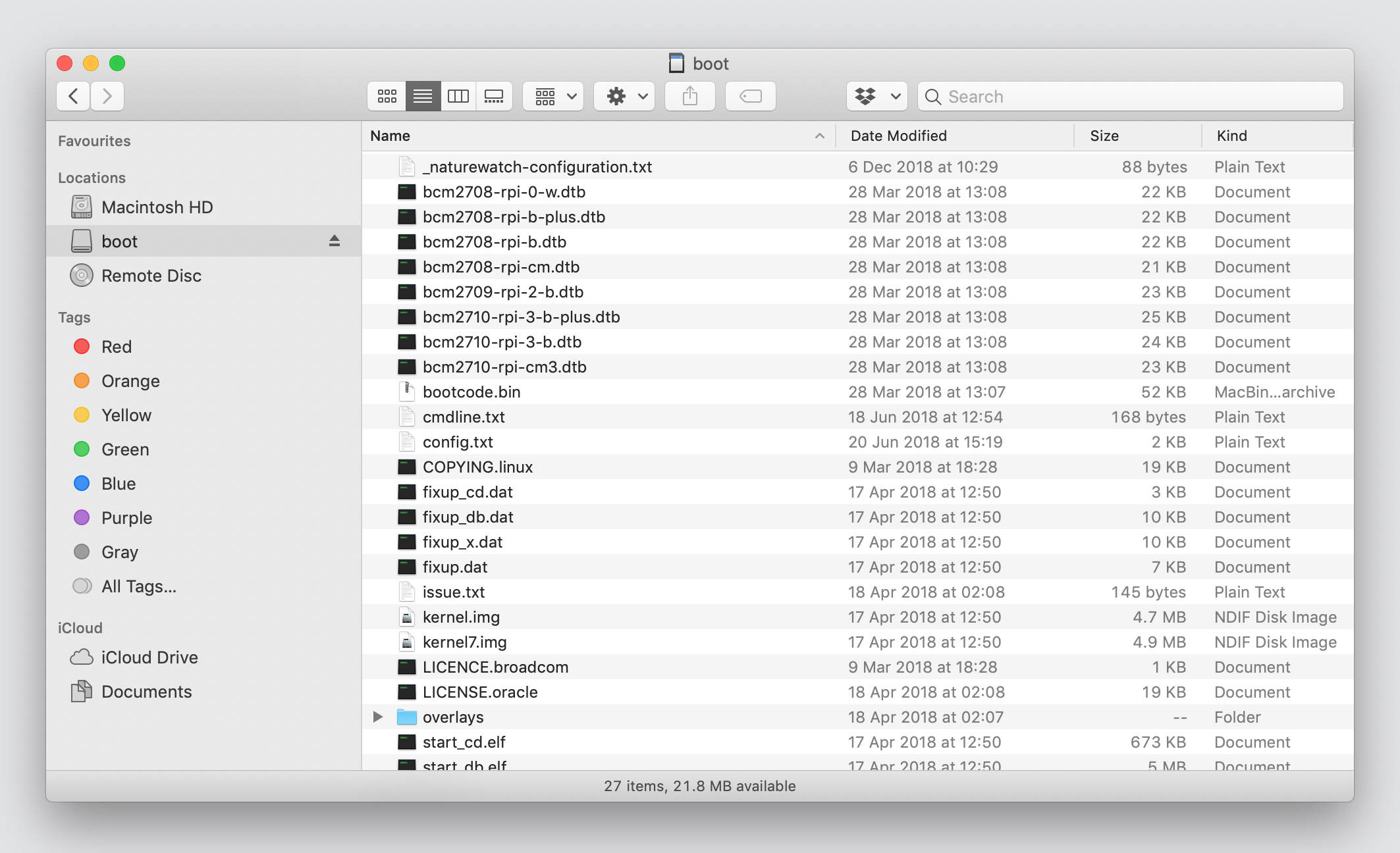
Task: Click the Macintosh HD drive icon
Action: pos(82,207)
